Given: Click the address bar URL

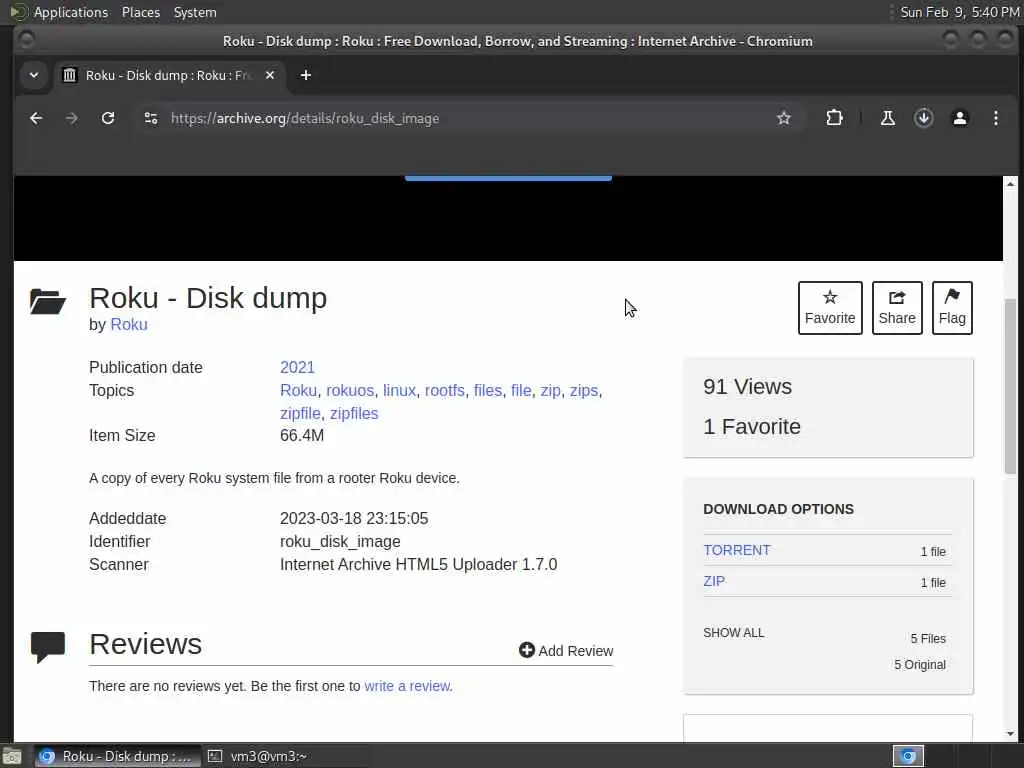Looking at the screenshot, I should (x=305, y=118).
